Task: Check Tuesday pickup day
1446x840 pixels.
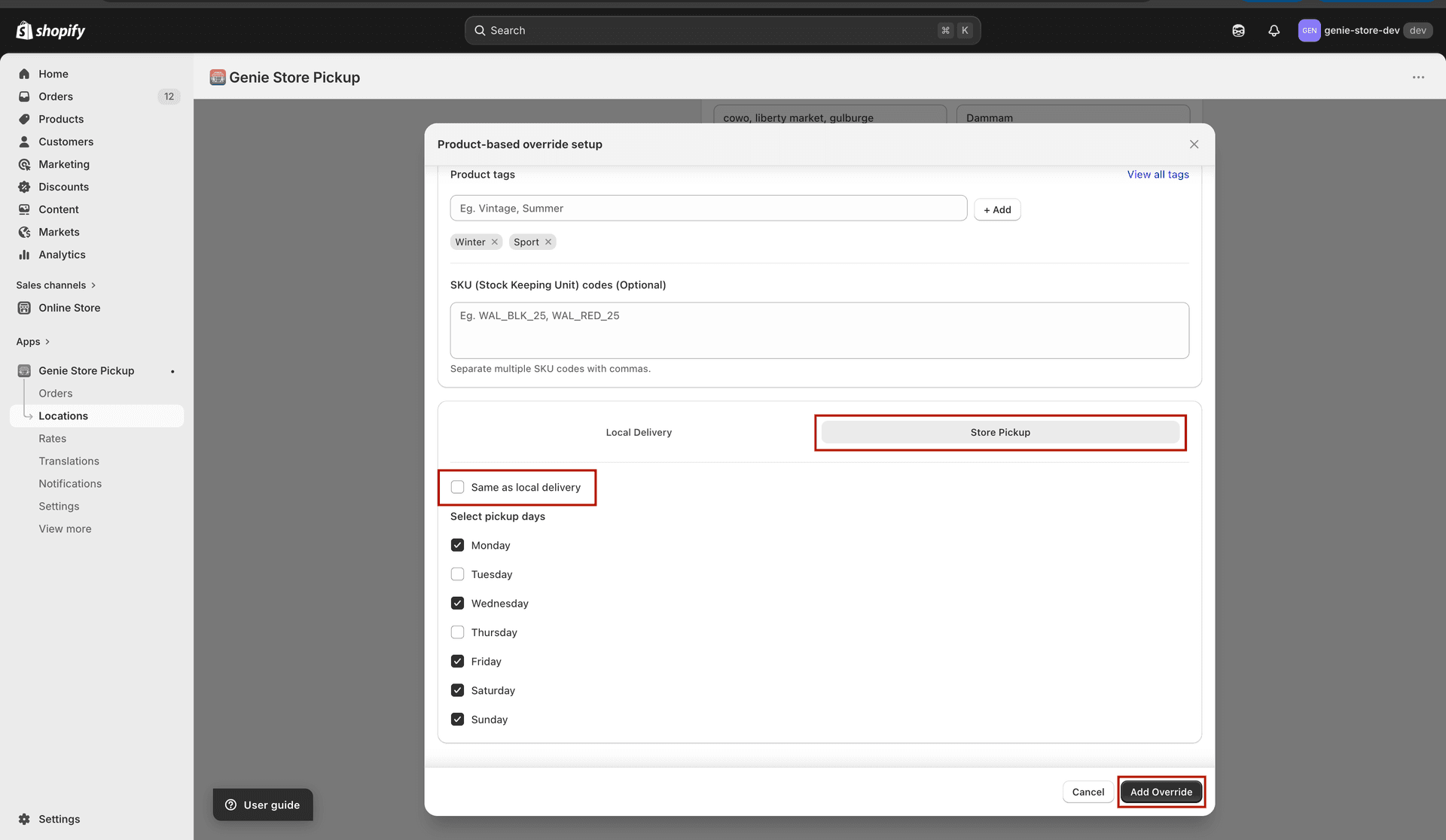Action: pos(457,574)
